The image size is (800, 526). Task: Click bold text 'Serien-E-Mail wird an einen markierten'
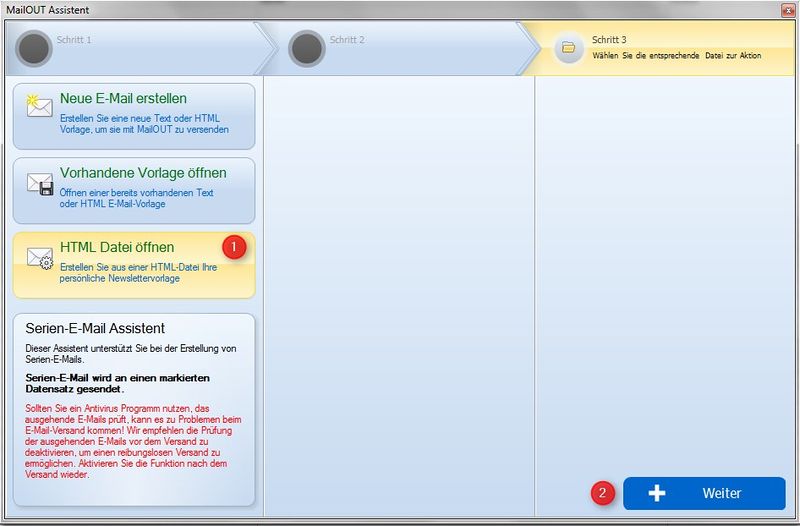[117, 378]
